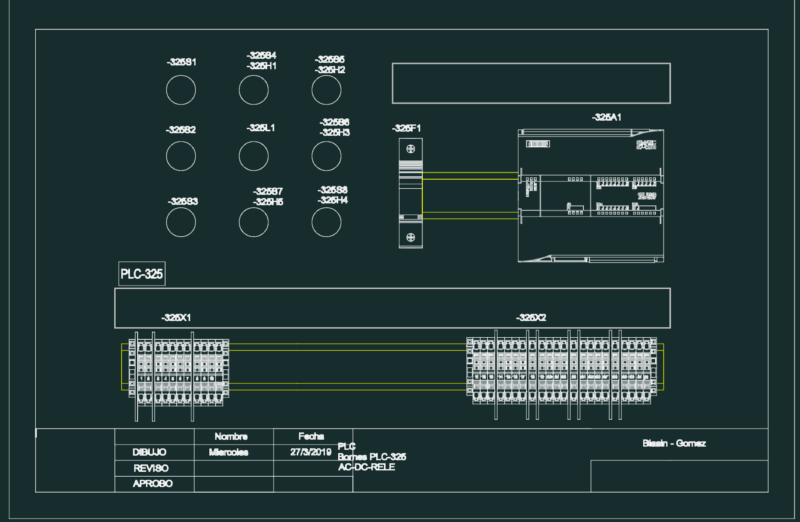Click the APROBO row label
This screenshot has width=800, height=522.
153,484
